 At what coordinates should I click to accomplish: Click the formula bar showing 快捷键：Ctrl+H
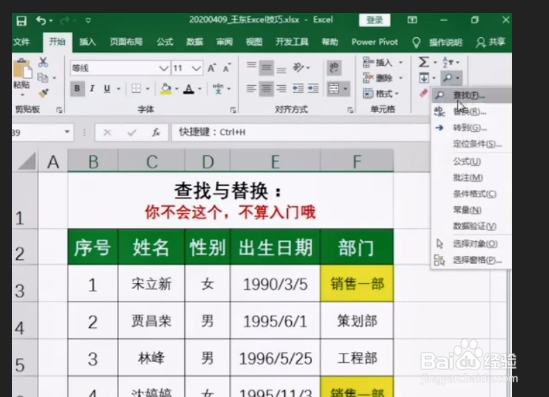300,132
